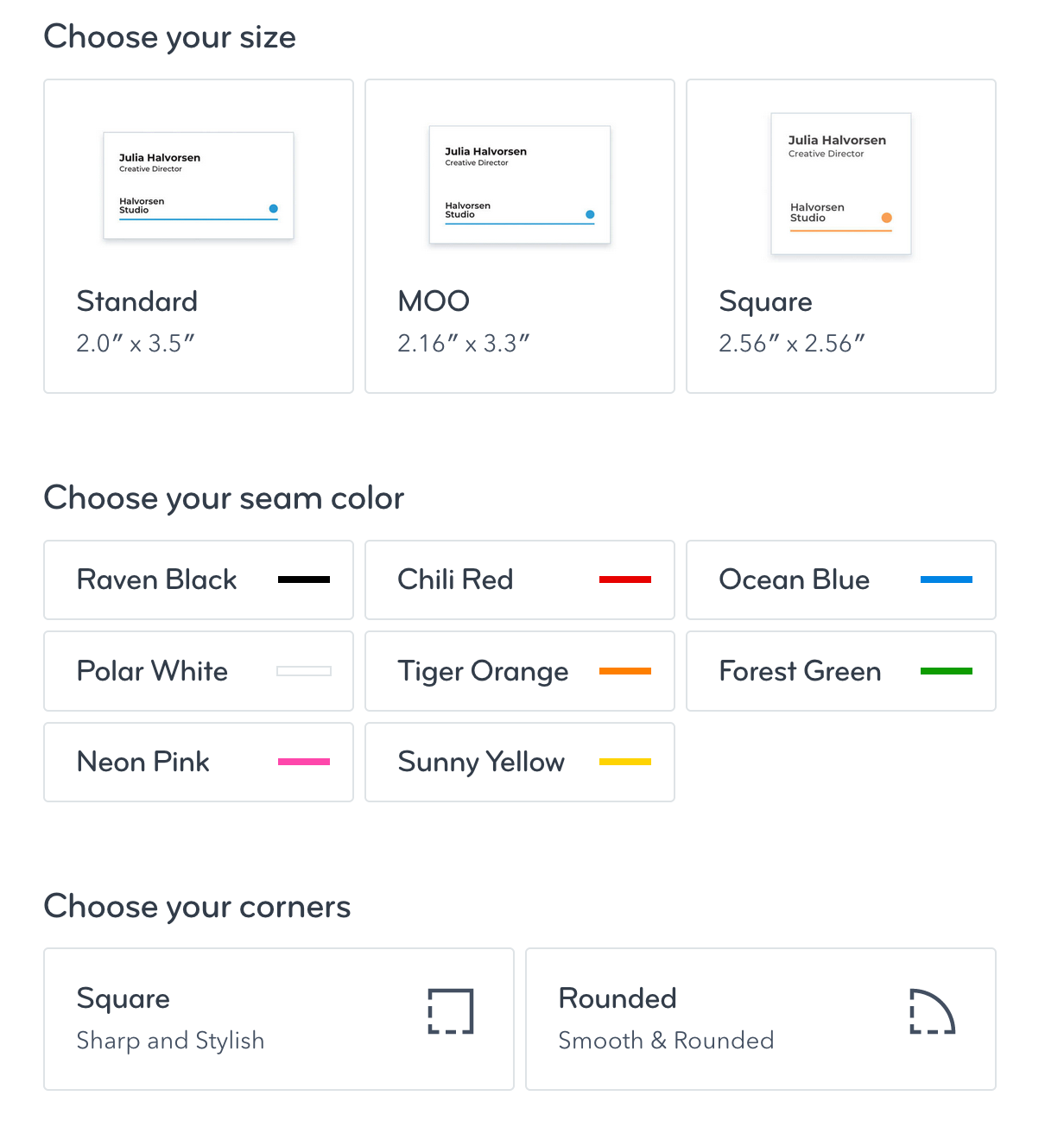
Task: Select the Square size card thumbnail
Action: tap(841, 184)
